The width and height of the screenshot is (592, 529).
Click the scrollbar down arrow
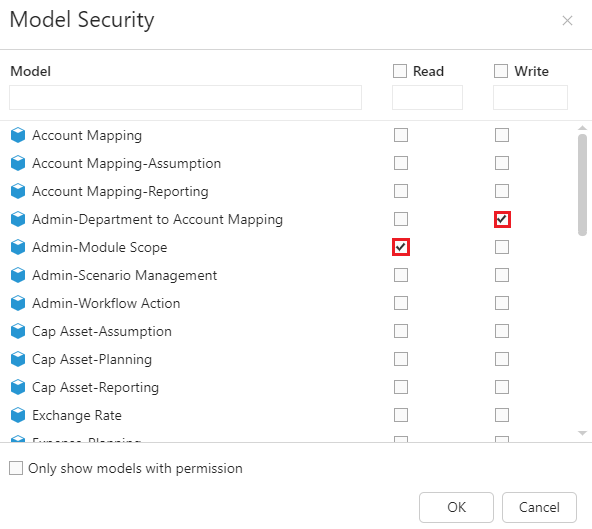click(x=582, y=433)
